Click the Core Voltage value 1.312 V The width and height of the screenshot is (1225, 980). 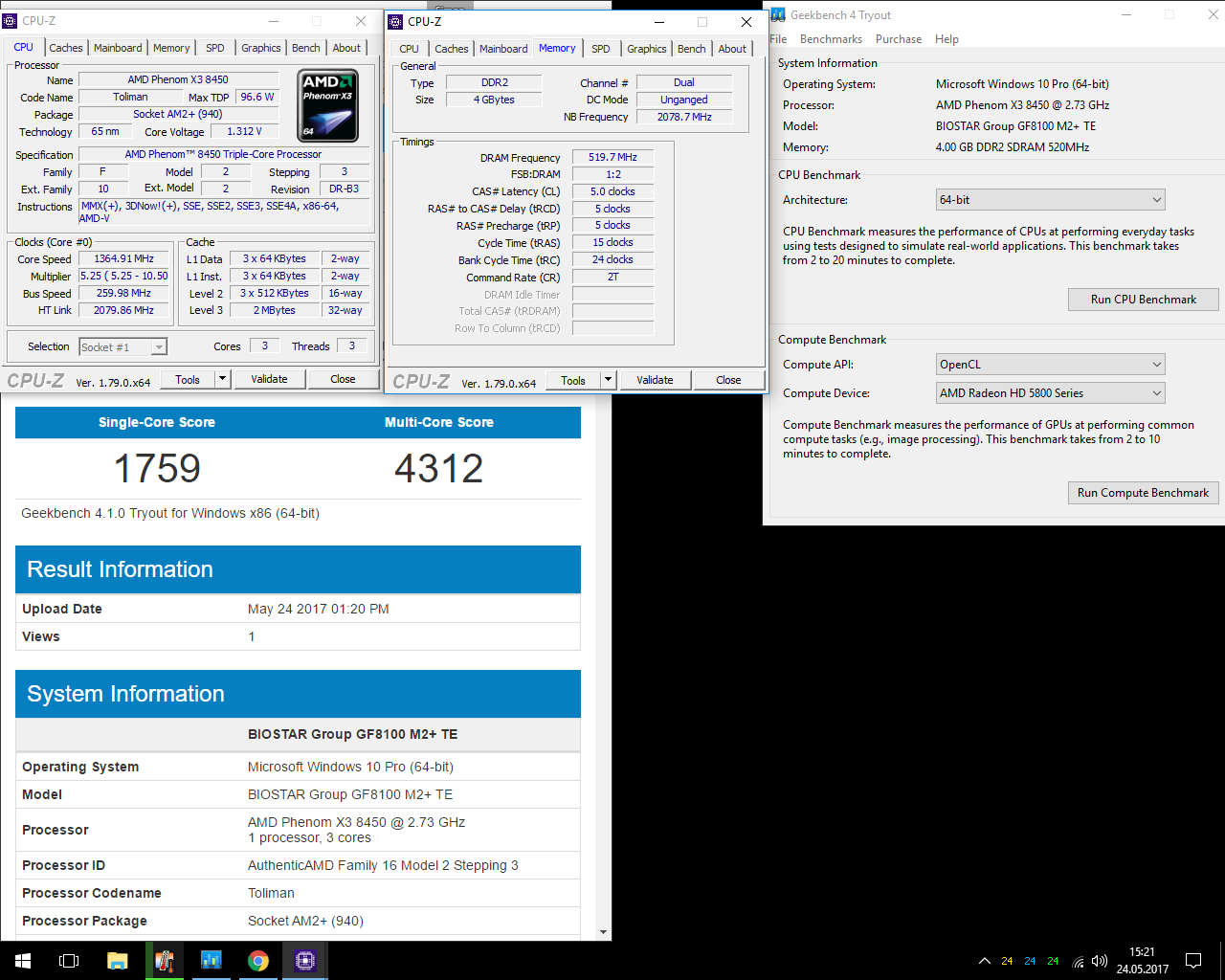point(244,131)
